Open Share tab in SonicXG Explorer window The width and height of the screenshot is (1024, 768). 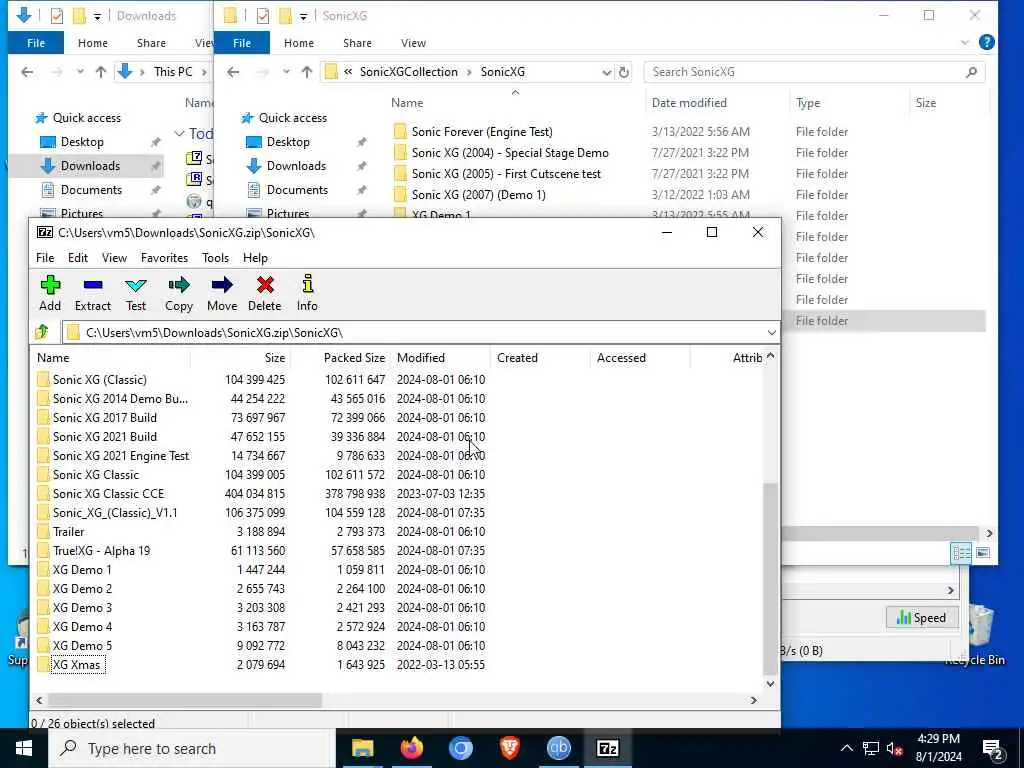tap(357, 43)
